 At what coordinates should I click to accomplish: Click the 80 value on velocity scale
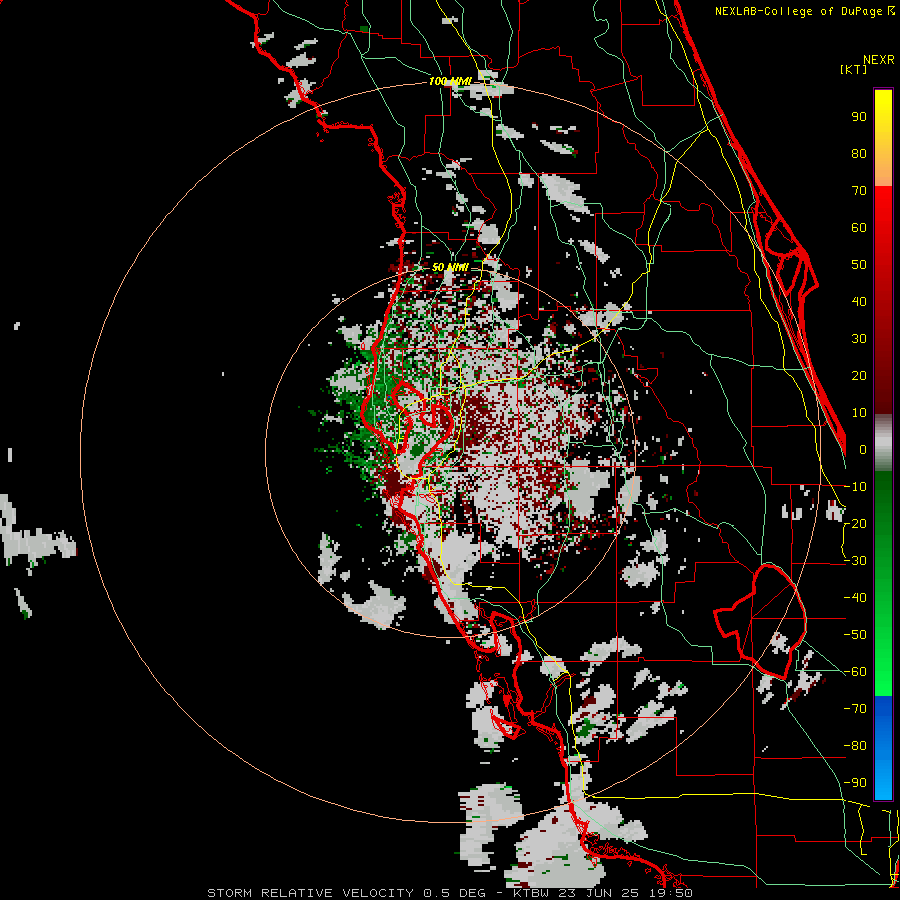[859, 154]
